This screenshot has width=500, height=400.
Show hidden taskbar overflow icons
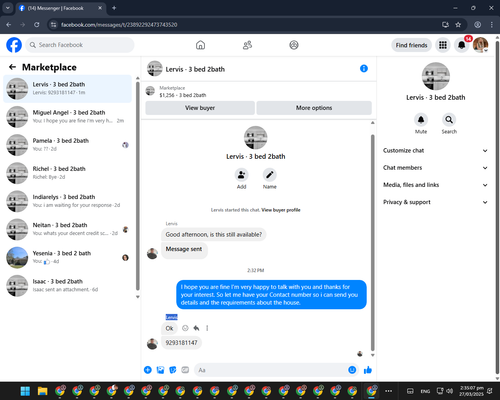388,391
